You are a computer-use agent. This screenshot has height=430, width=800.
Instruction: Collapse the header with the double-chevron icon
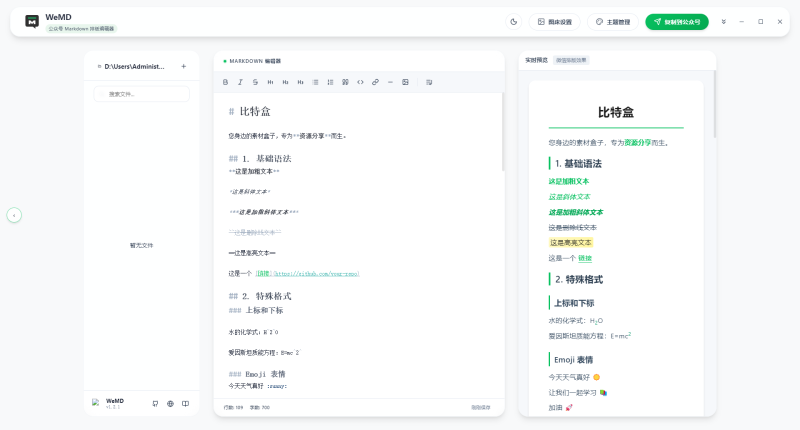coord(723,22)
